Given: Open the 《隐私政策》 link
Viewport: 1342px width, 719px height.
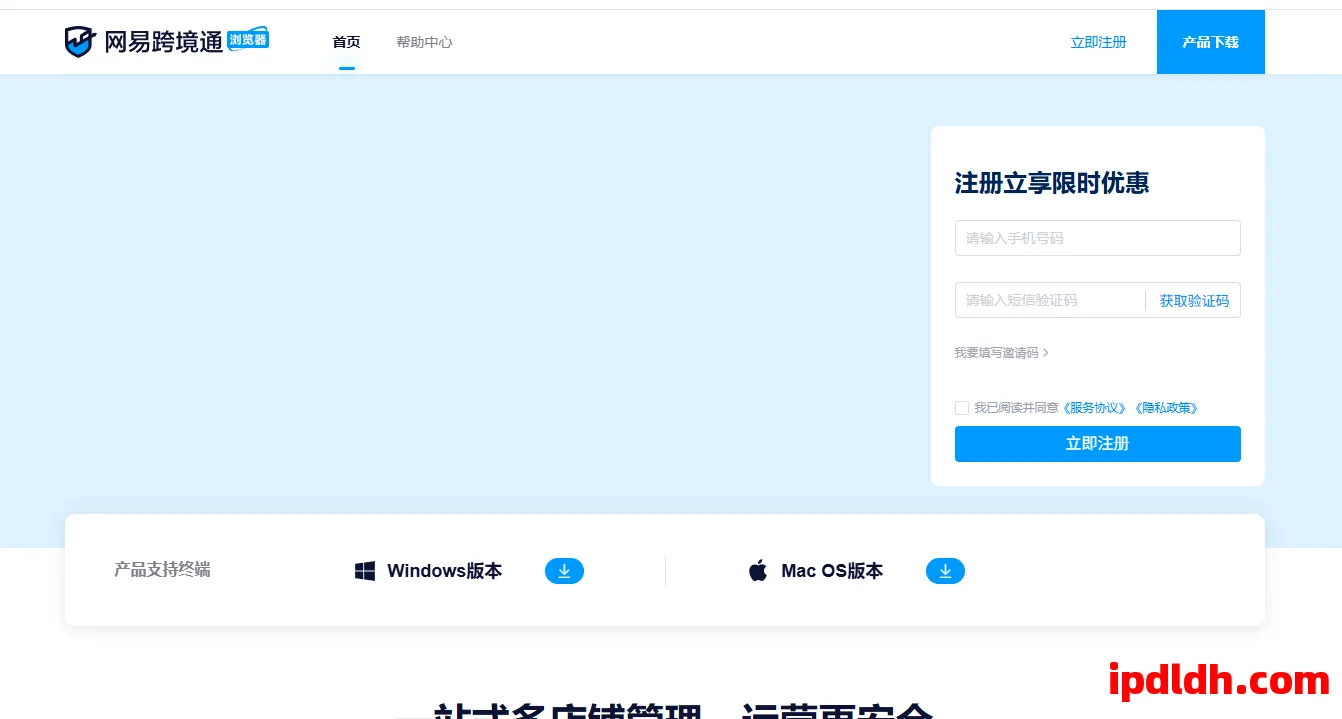Looking at the screenshot, I should pos(1165,408).
